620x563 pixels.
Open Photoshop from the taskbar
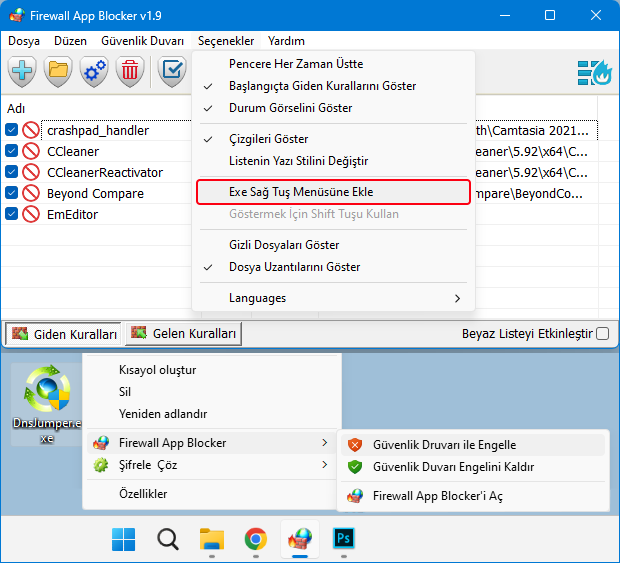[344, 538]
